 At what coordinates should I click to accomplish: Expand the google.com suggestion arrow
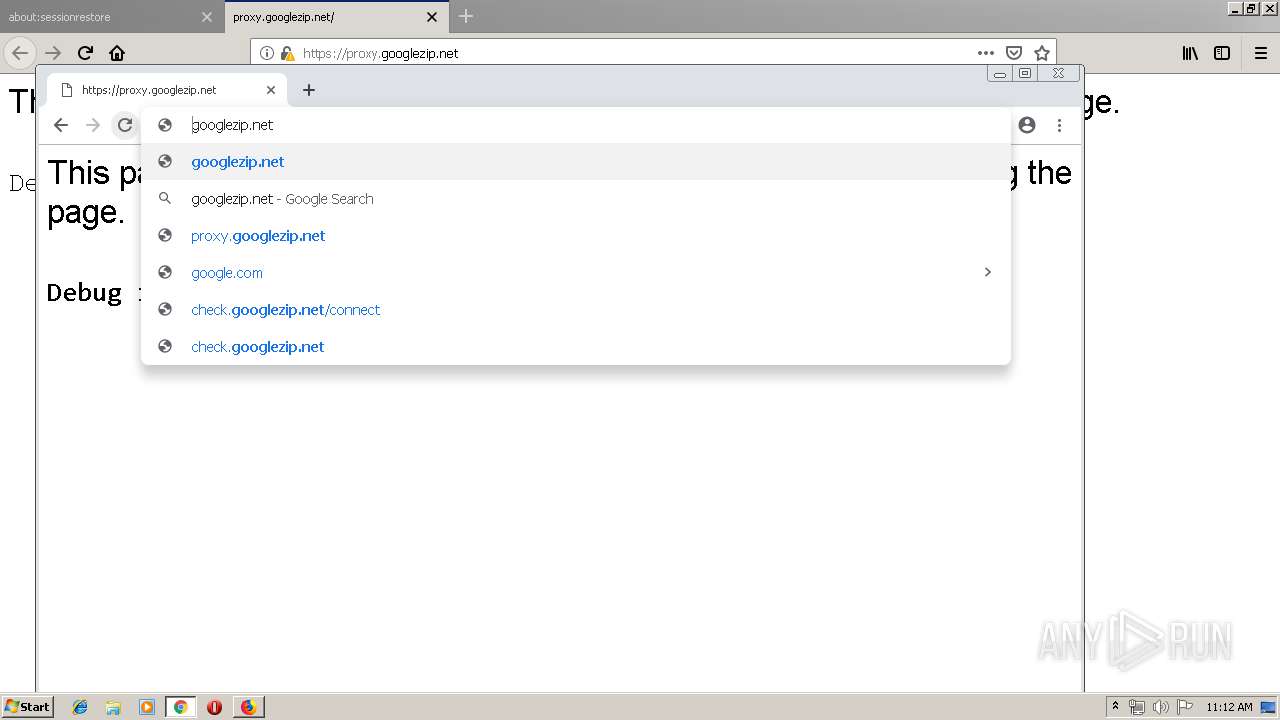(x=988, y=272)
